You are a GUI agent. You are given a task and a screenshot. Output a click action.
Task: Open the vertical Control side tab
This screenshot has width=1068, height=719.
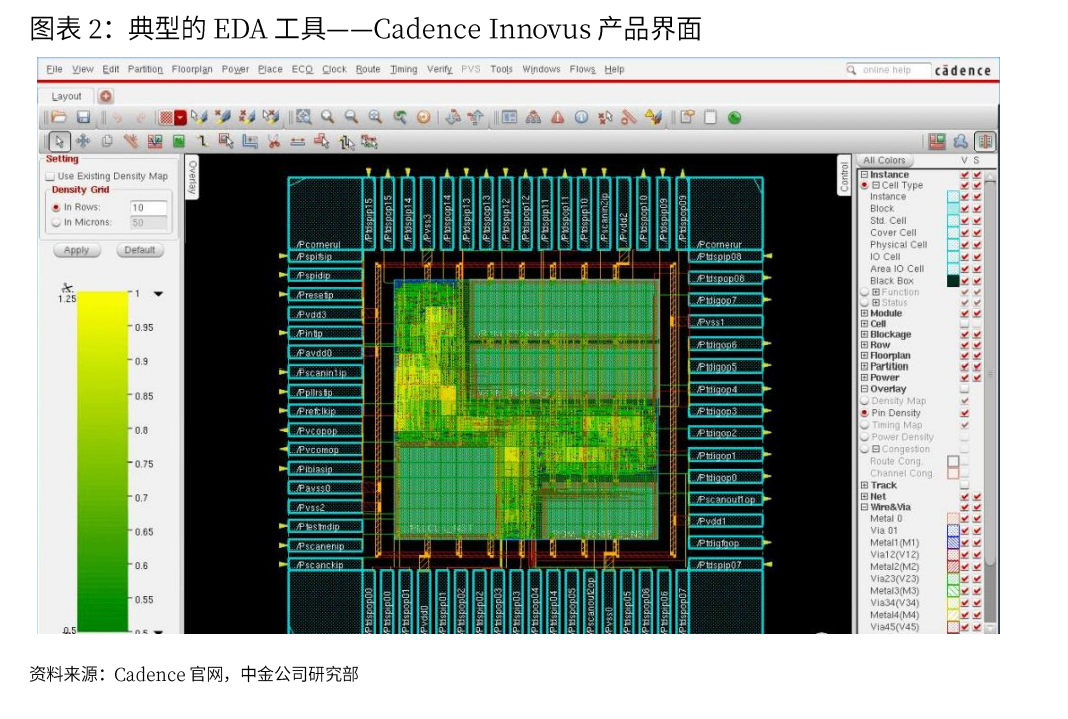pos(844,176)
